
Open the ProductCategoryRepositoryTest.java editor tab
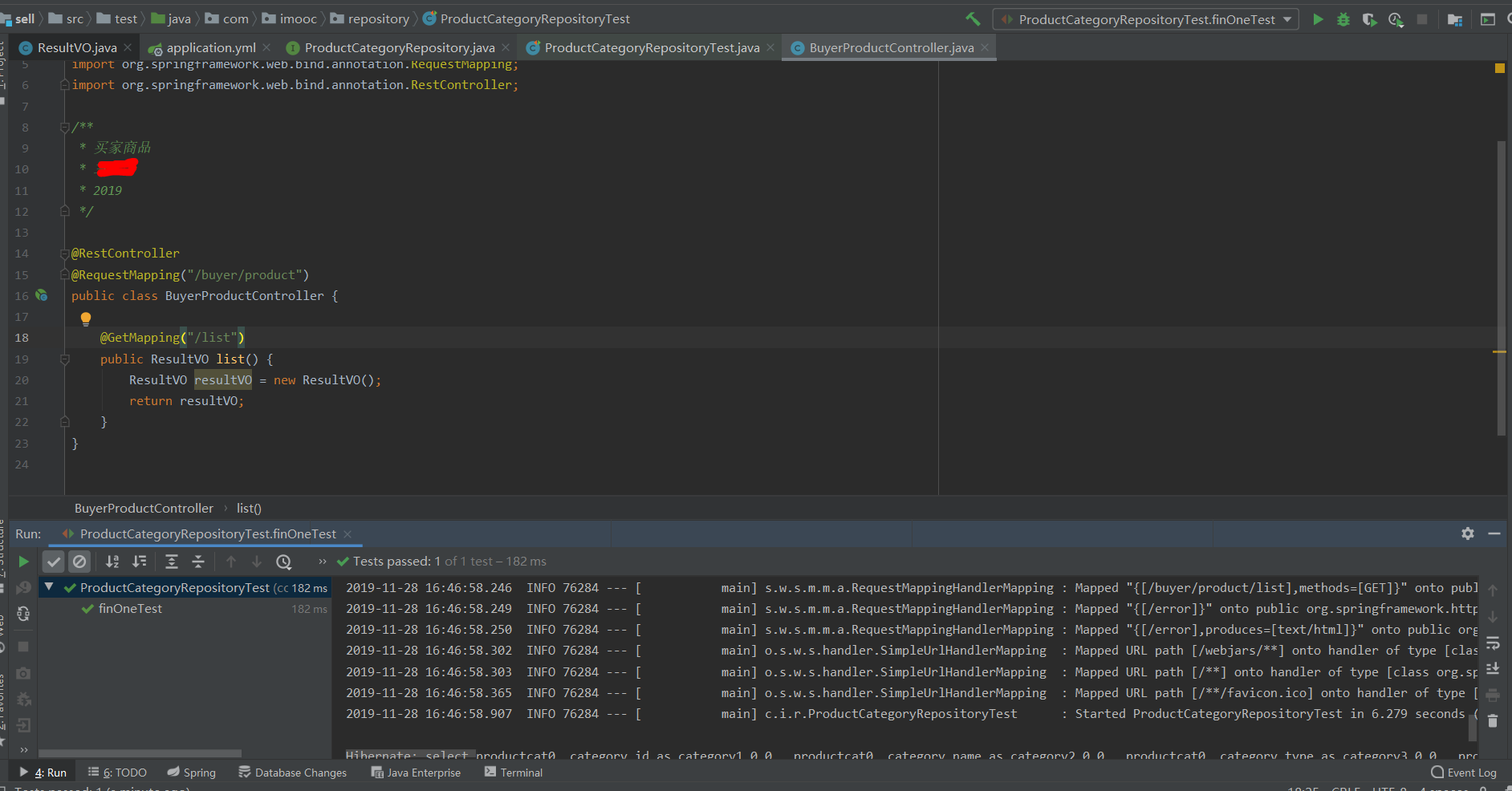[x=652, y=48]
